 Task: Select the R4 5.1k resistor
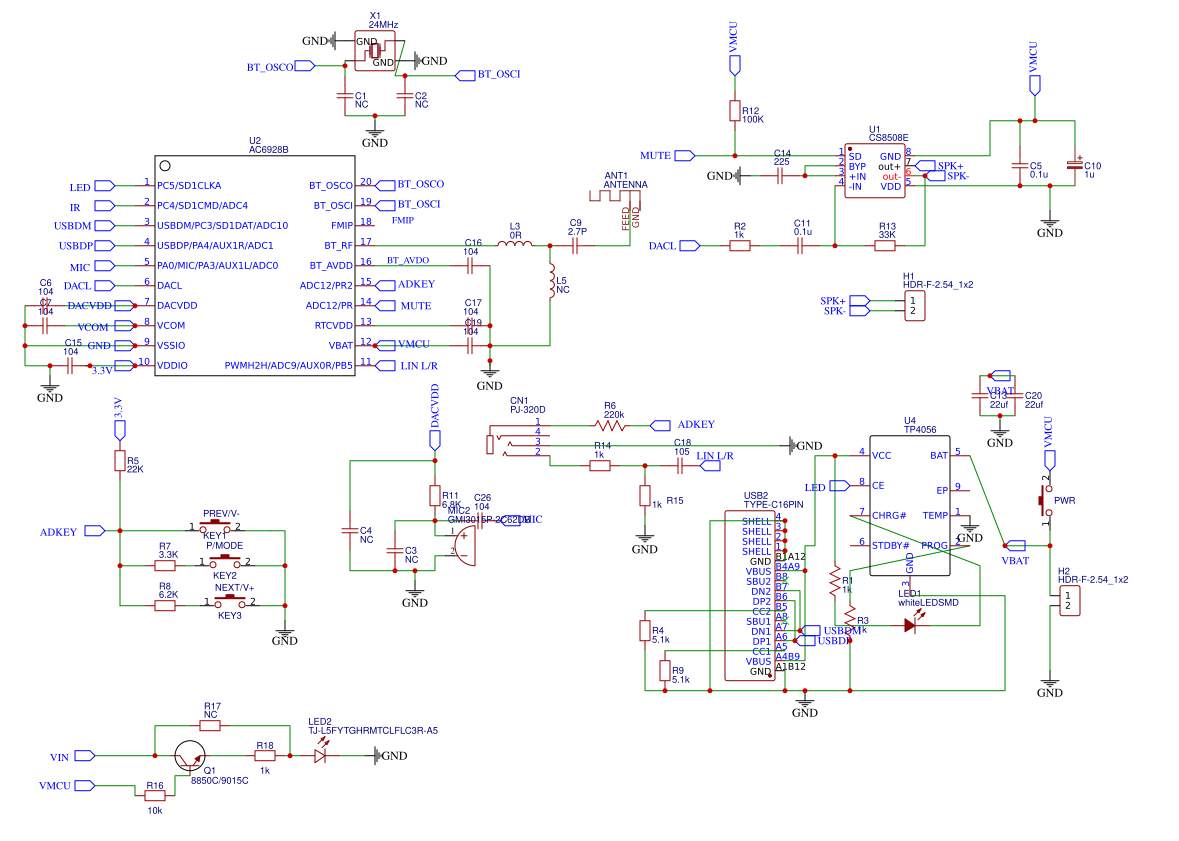(644, 630)
